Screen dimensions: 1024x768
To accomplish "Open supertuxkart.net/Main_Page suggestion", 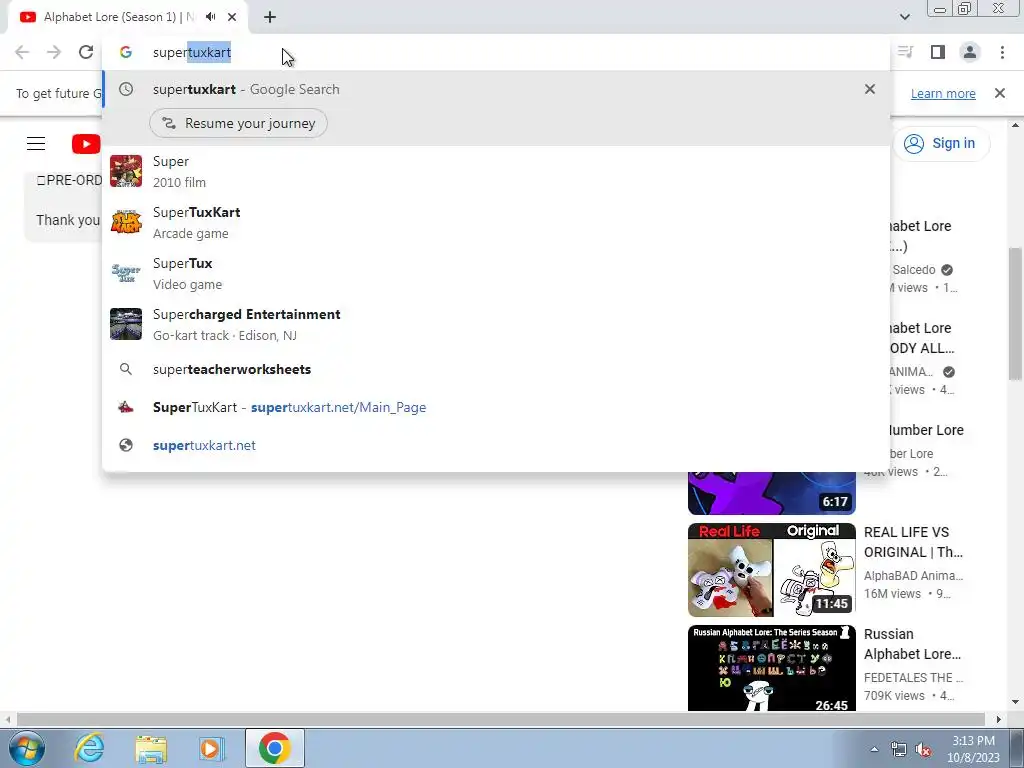I will pos(496,408).
